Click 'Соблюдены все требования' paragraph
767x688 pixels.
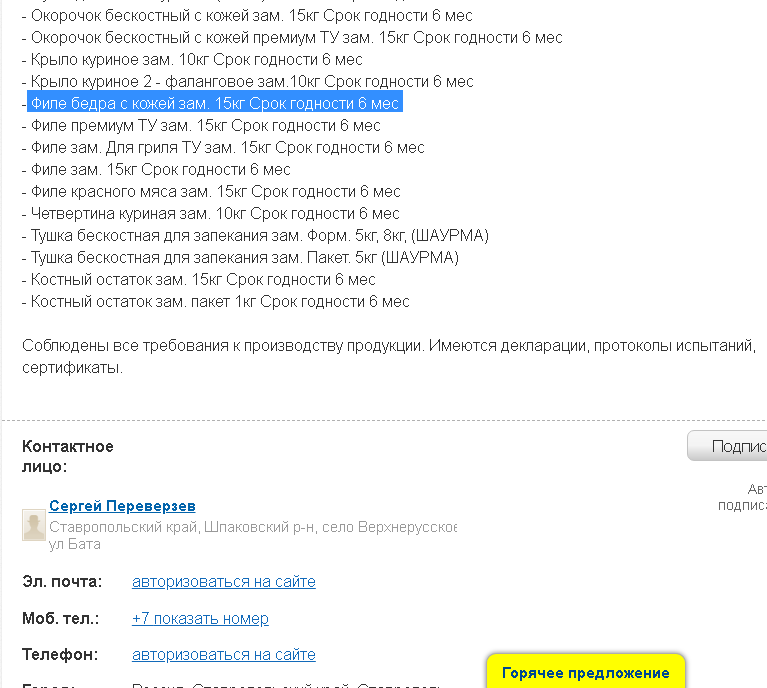click(389, 357)
